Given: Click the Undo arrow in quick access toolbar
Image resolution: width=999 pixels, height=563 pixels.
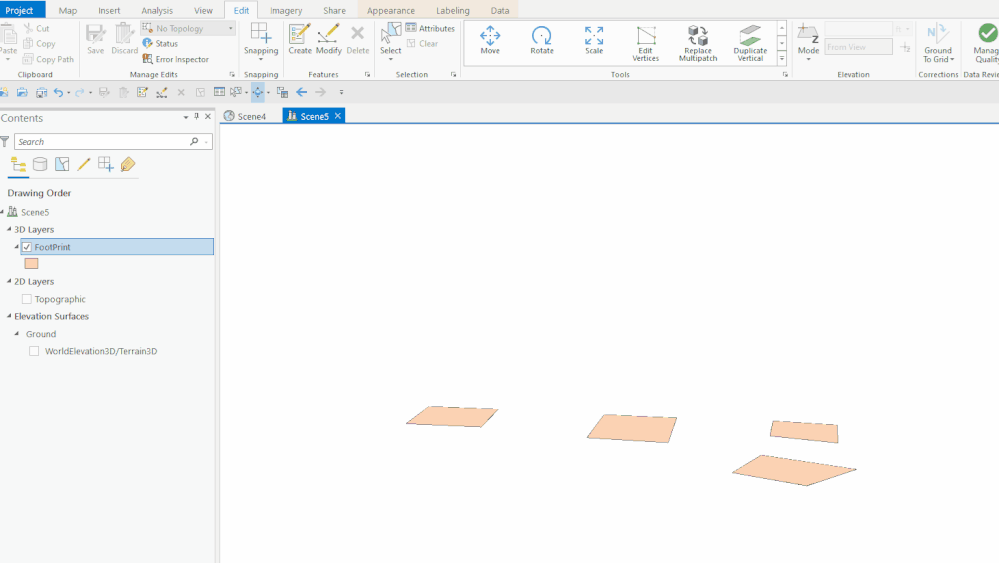Looking at the screenshot, I should click(58, 92).
